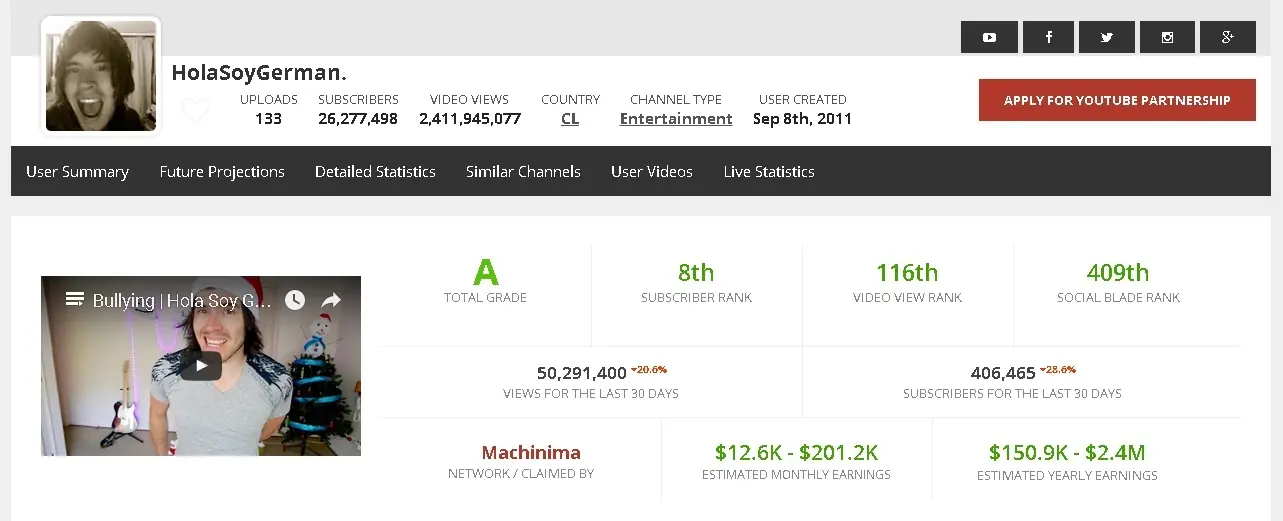
Task: Click the -28.6% subscribers change indicator
Action: tap(1058, 370)
